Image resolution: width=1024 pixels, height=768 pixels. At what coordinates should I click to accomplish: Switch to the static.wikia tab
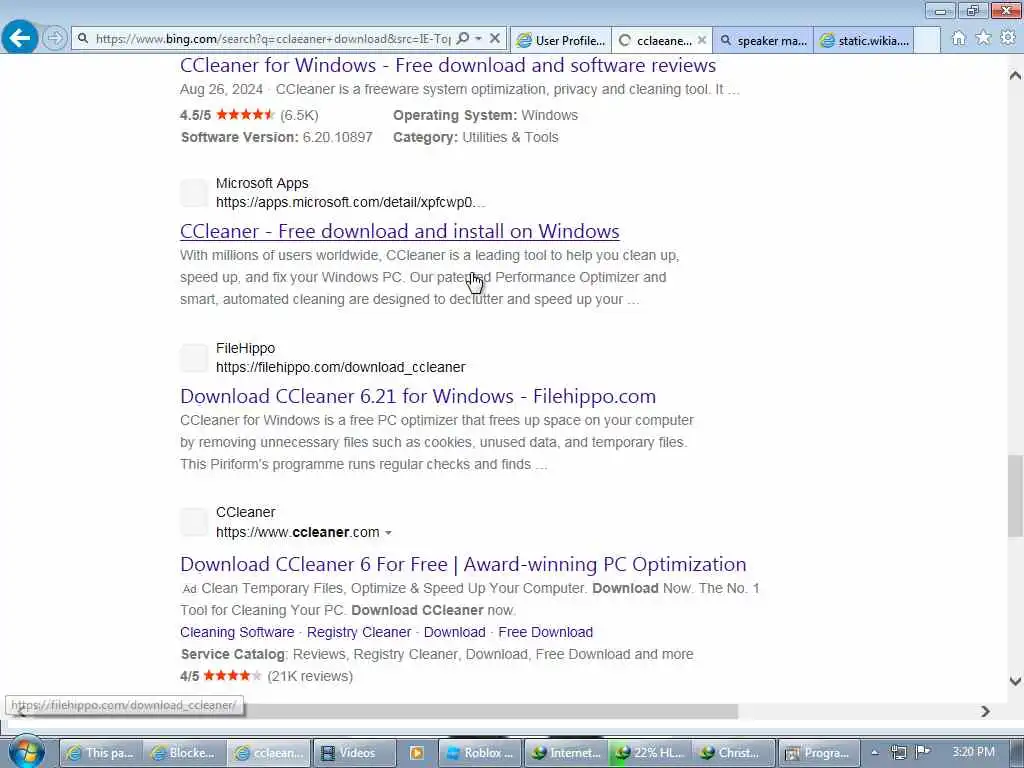[864, 40]
